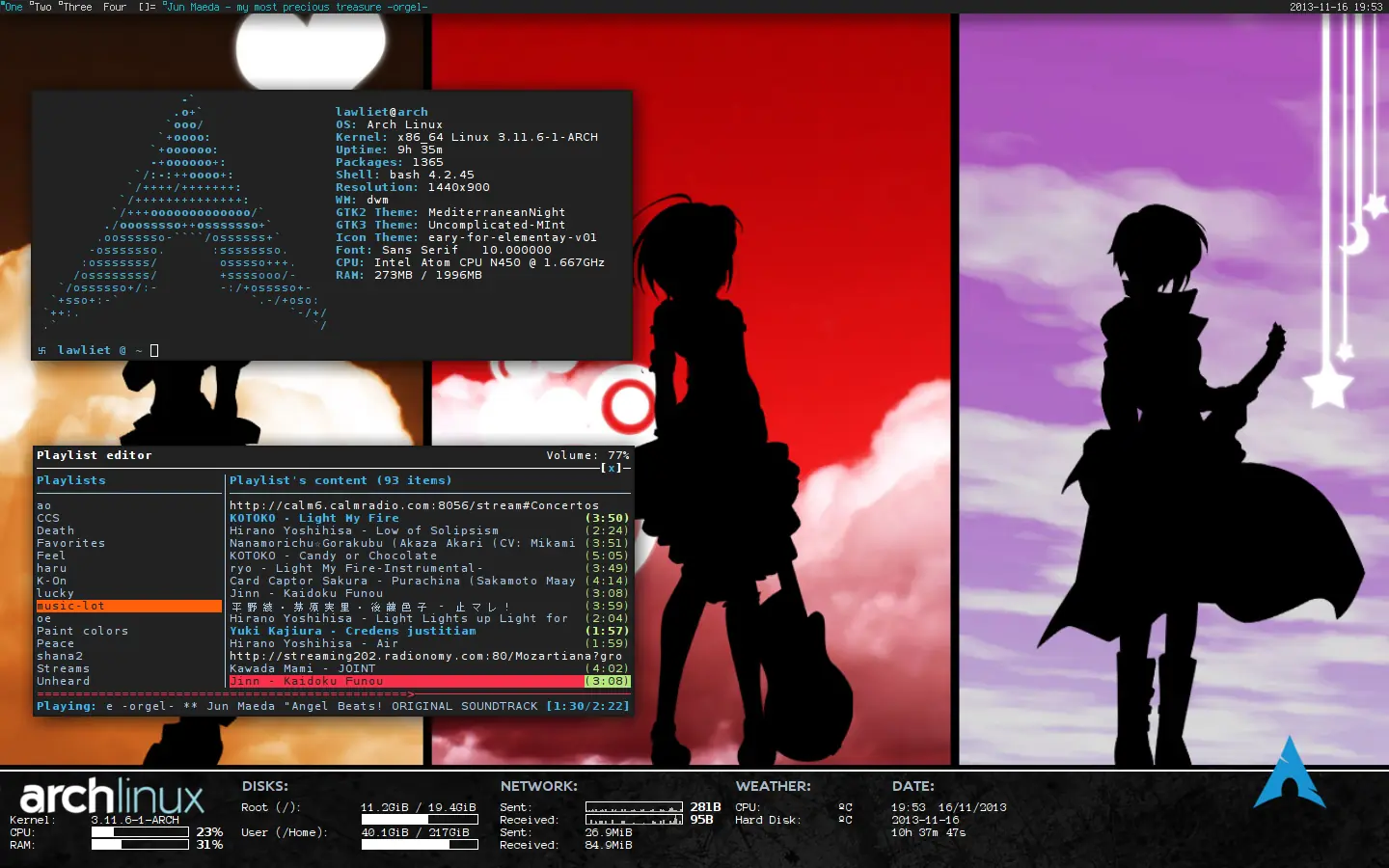The height and width of the screenshot is (868, 1389).
Task: Click the dwm tiled layout symbol
Action: (147, 7)
